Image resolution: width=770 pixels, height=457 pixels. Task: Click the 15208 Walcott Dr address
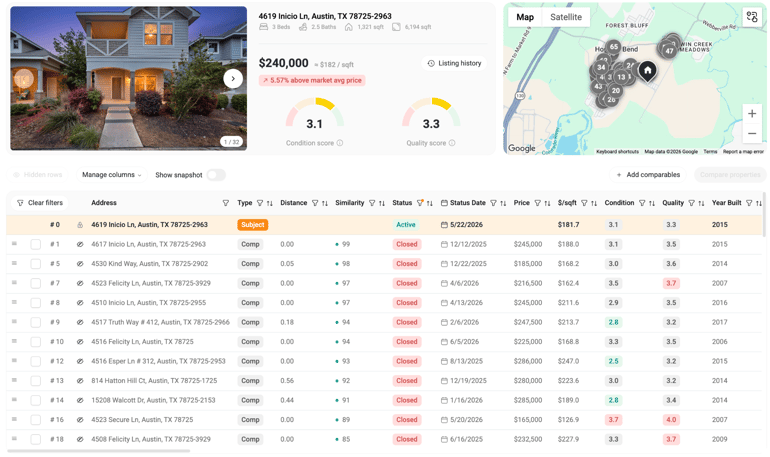click(153, 400)
